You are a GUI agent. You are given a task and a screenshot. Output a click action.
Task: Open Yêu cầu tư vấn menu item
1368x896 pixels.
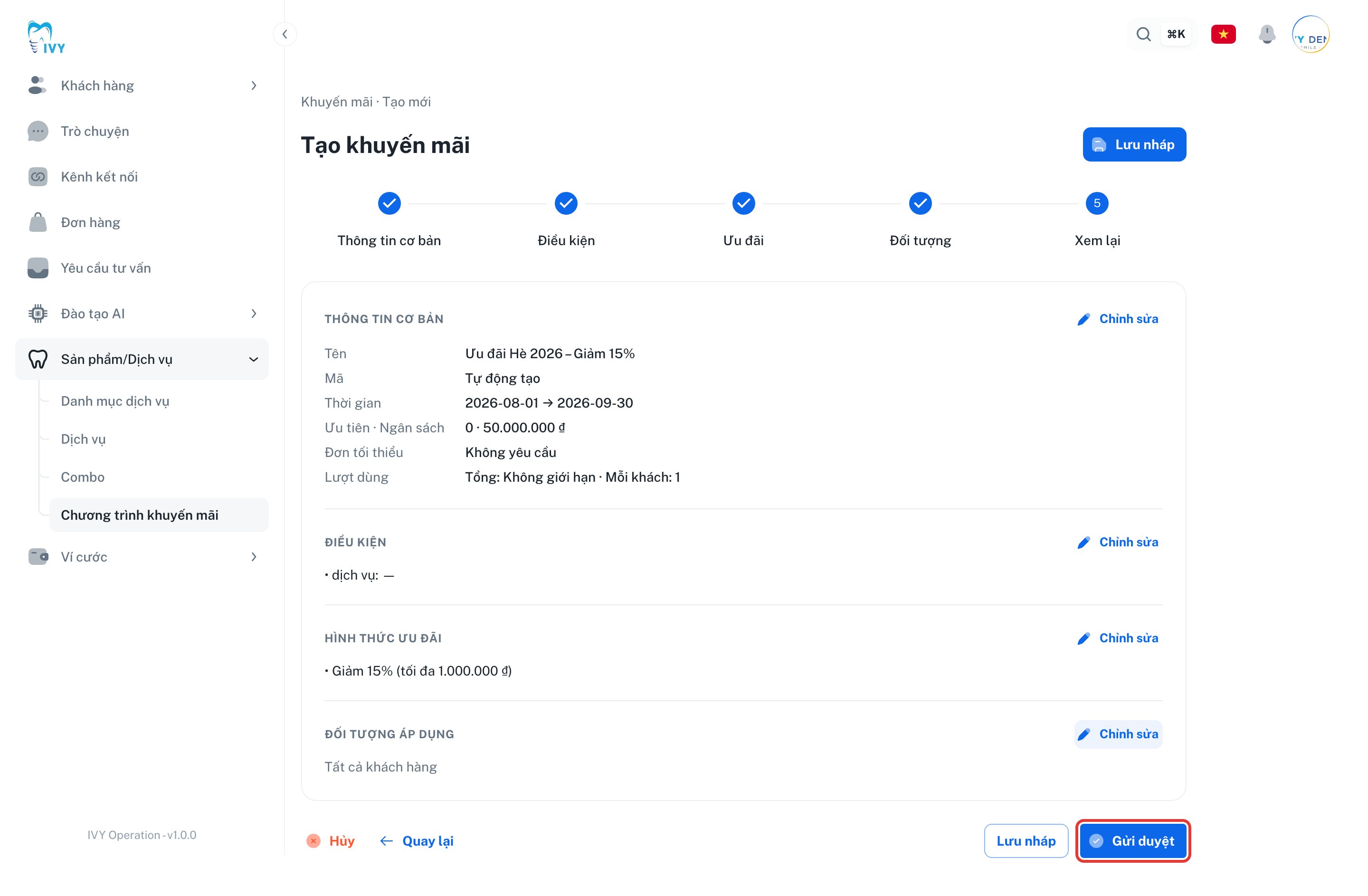pos(142,268)
